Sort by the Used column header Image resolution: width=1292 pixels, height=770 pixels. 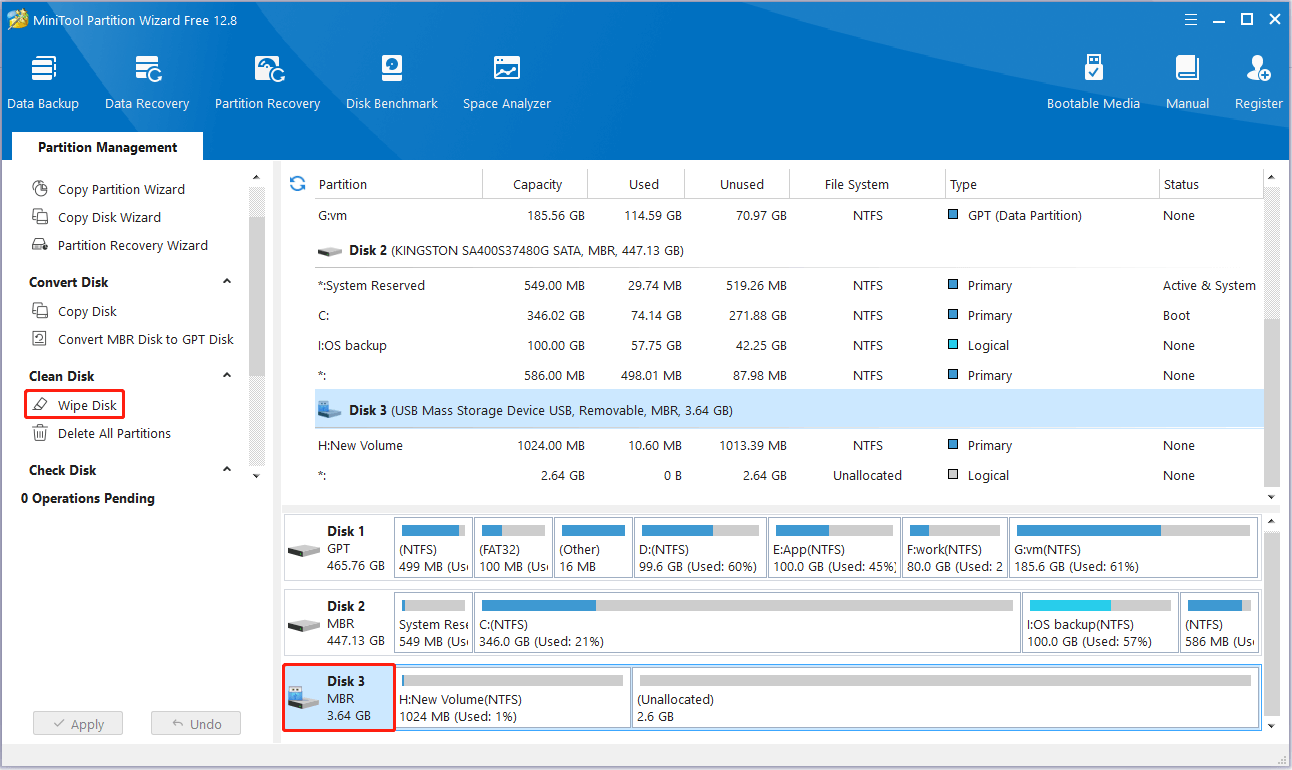(x=637, y=184)
